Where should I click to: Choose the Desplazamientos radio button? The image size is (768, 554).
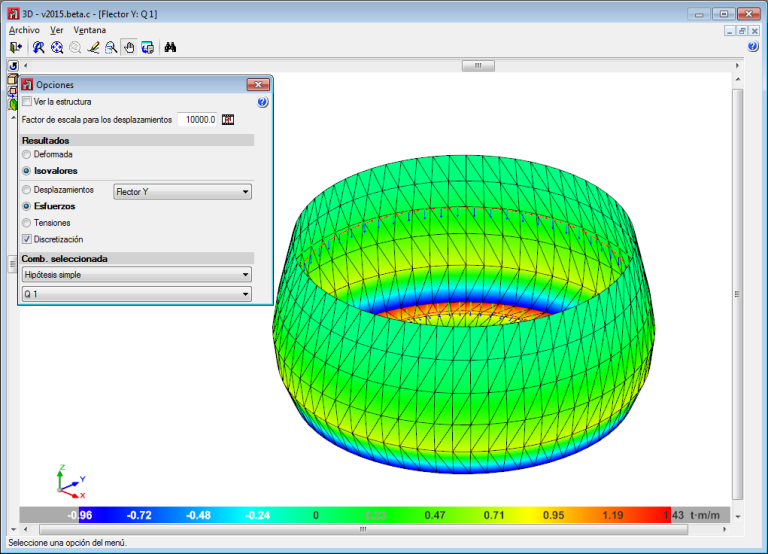(x=26, y=190)
